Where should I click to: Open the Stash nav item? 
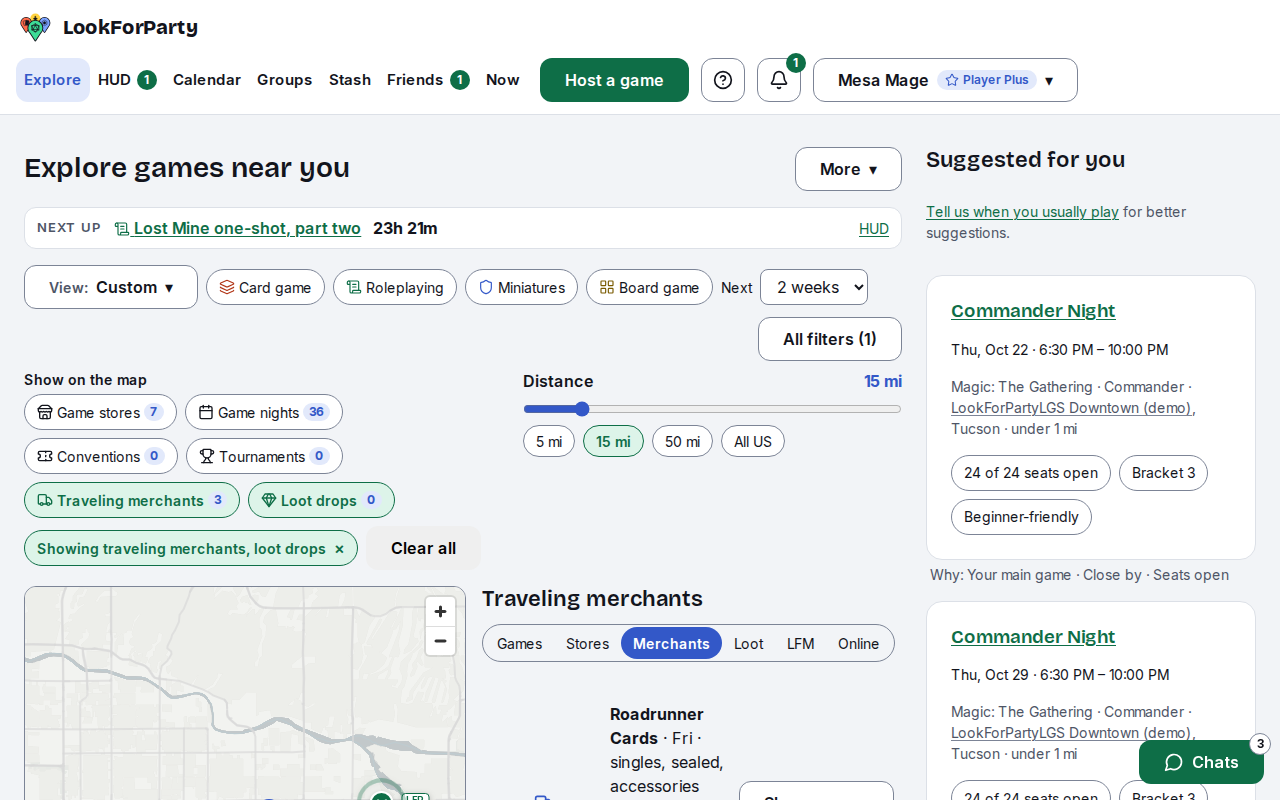[x=350, y=80]
